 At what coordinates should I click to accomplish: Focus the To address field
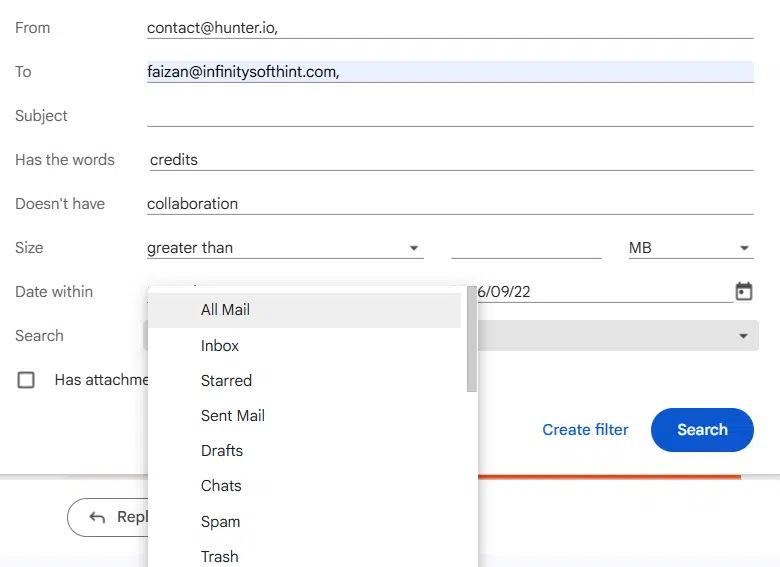pos(450,72)
